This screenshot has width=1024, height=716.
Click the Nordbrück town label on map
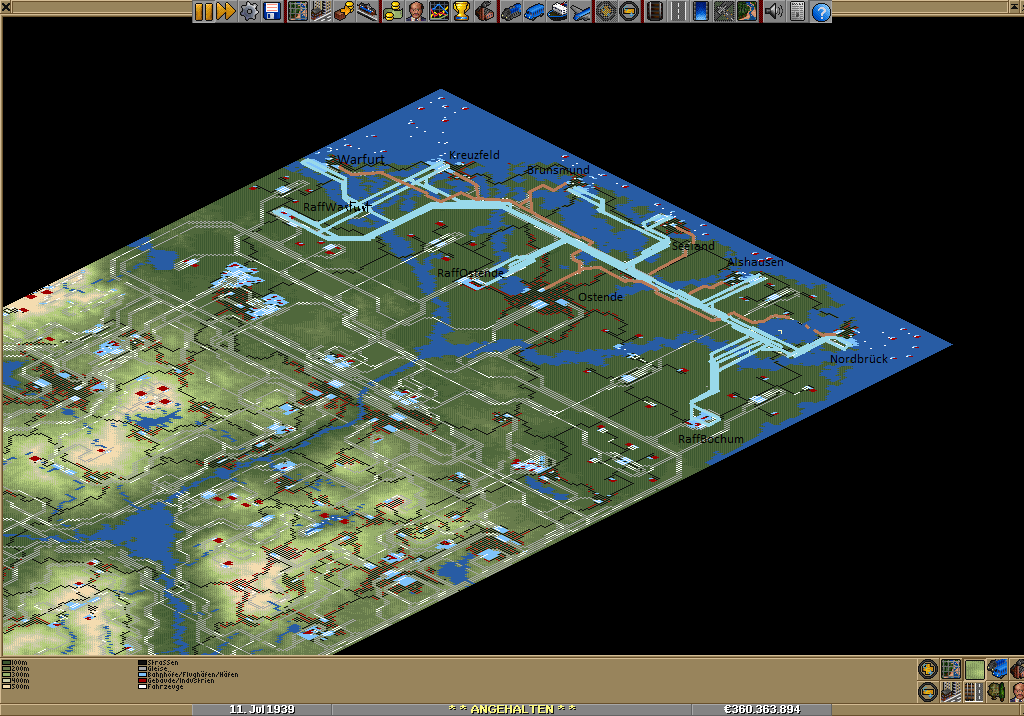tap(858, 359)
